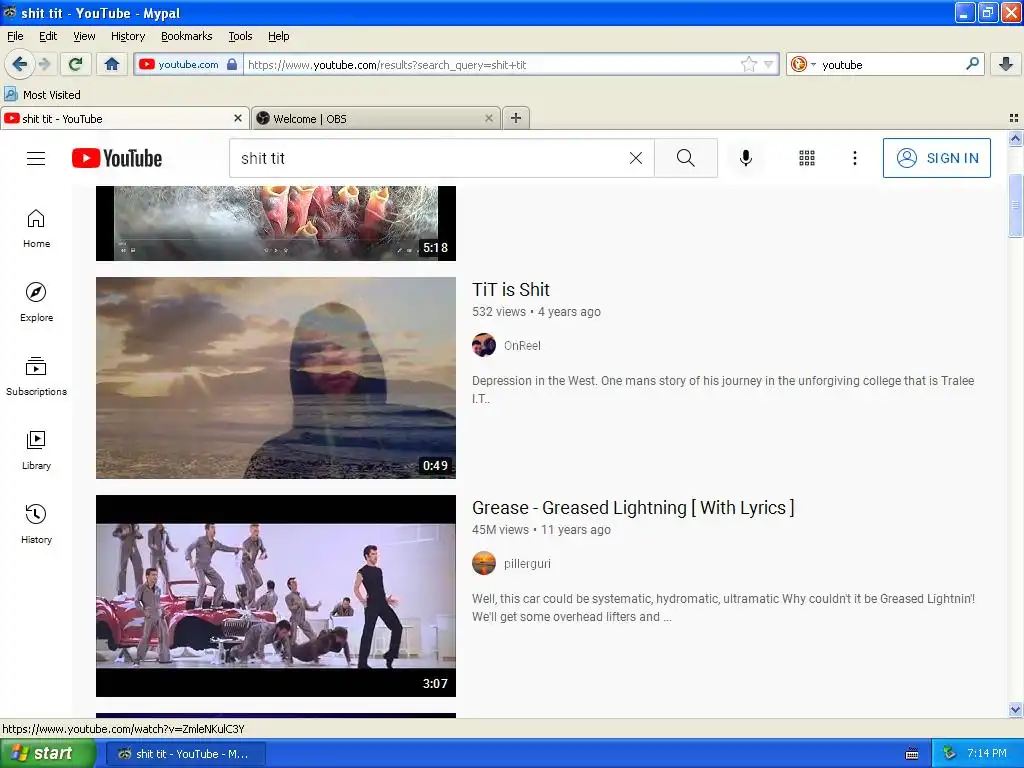Click the vertical scrollbar thumb
1024x768 pixels.
click(1015, 206)
